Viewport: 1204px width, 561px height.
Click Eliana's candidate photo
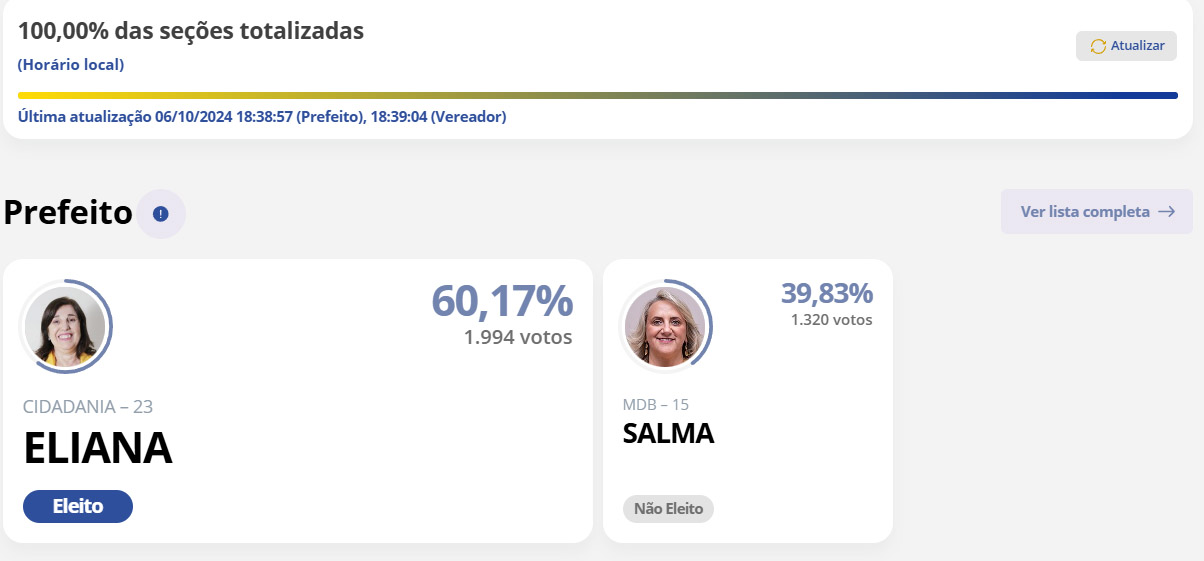pos(66,327)
